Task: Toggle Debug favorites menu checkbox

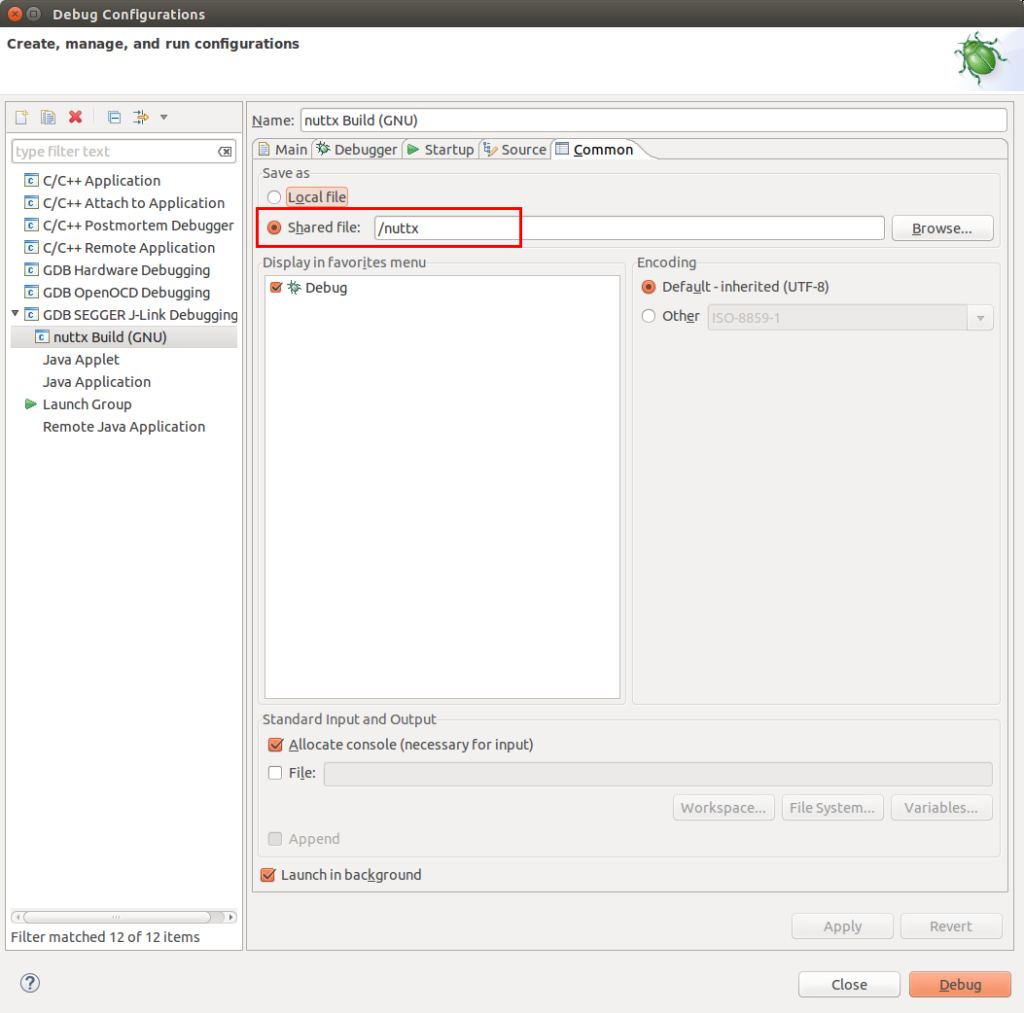Action: pos(276,287)
